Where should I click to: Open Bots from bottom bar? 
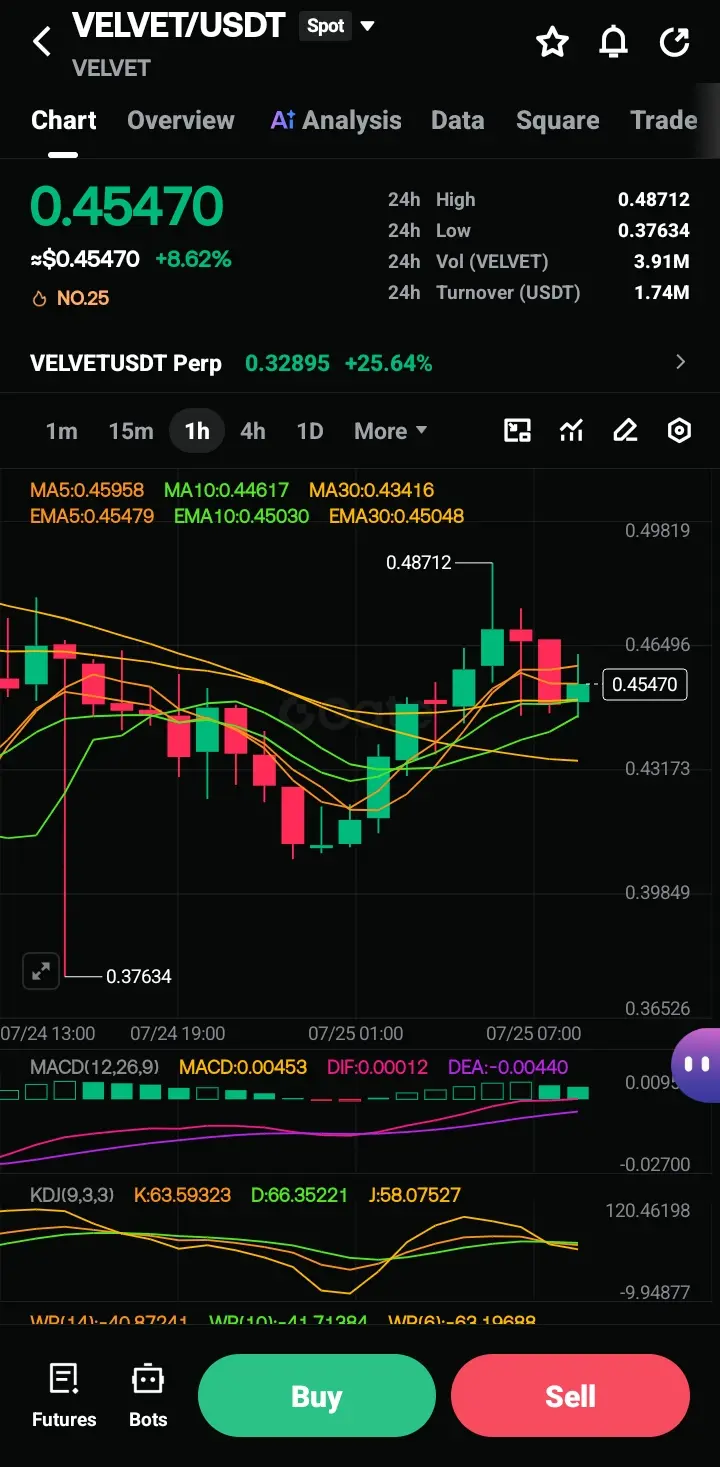(x=148, y=1395)
